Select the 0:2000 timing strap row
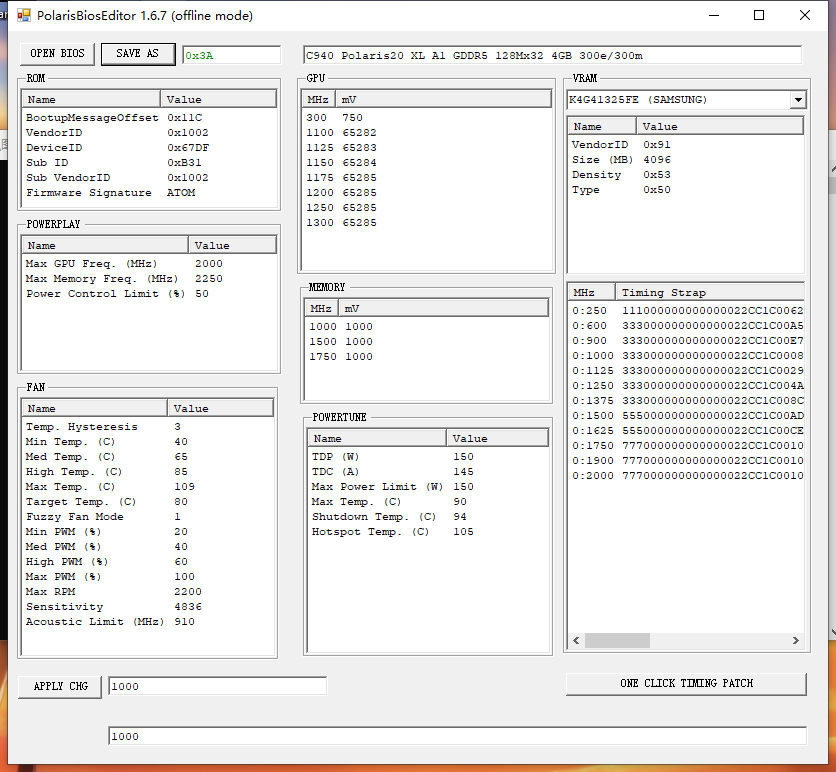This screenshot has height=772, width=836. point(687,475)
